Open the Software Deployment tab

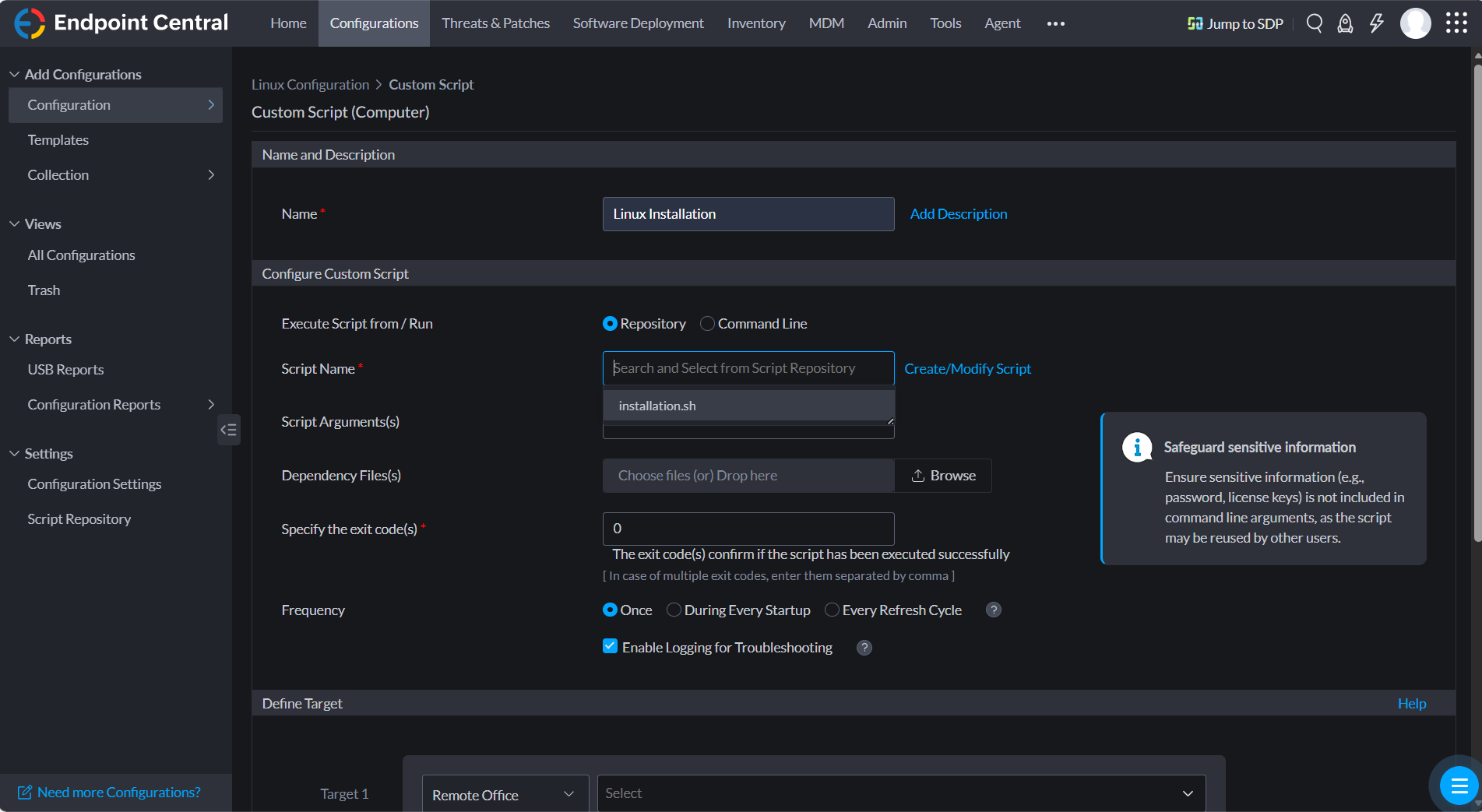pos(638,23)
